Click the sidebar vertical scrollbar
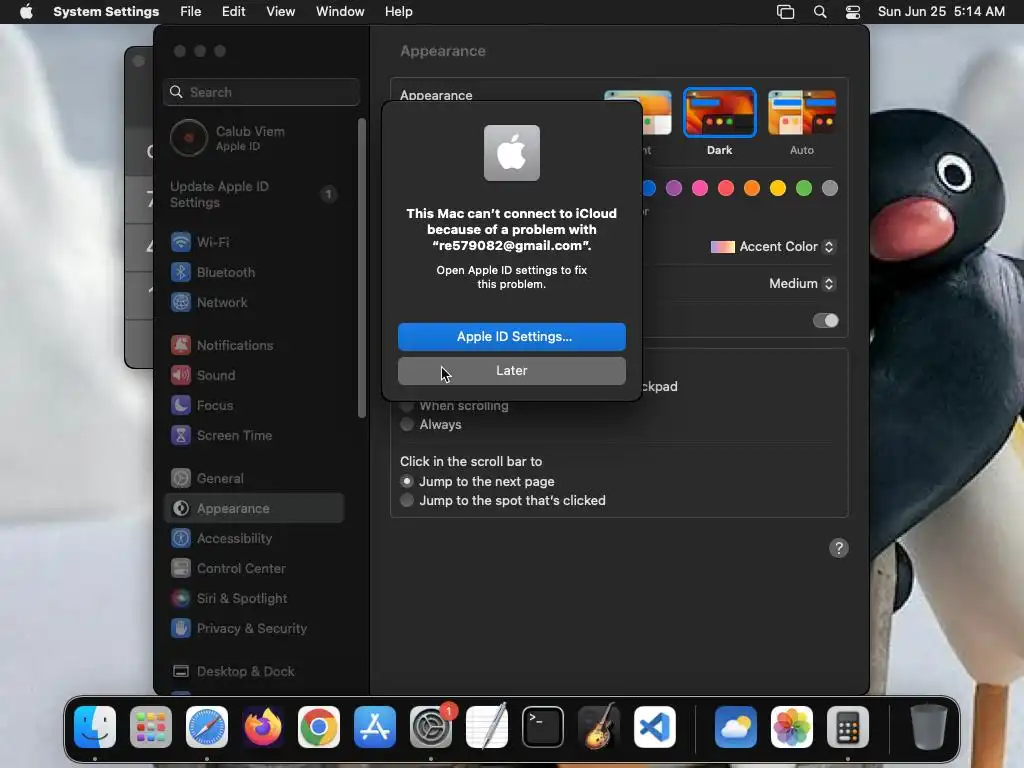 (362, 268)
